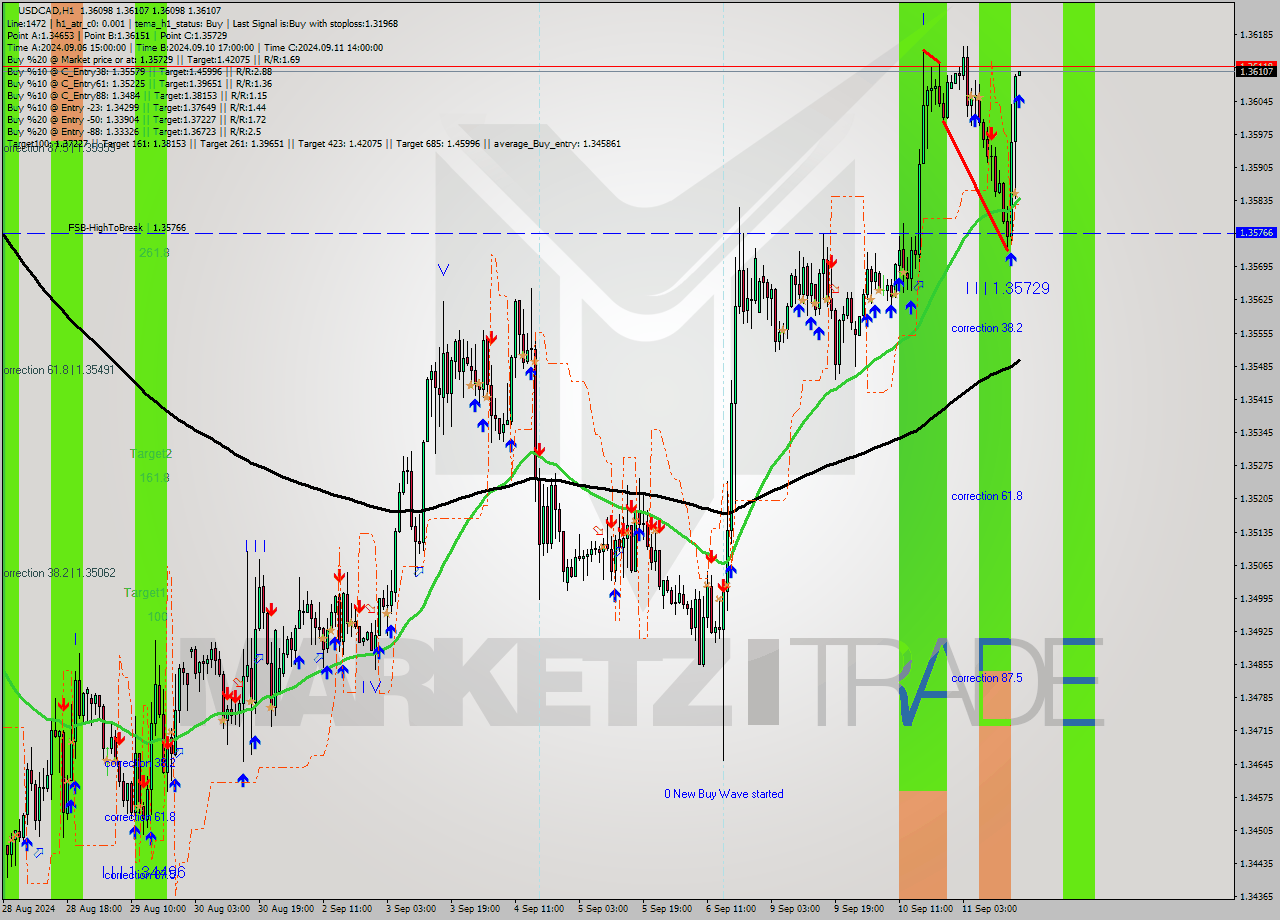Click the 1.34855 price axis label
Viewport: 1280px width, 920px height.
1255,664
